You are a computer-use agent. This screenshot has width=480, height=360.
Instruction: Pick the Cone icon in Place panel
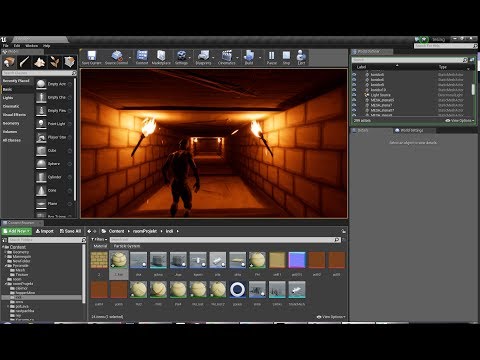click(x=41, y=190)
